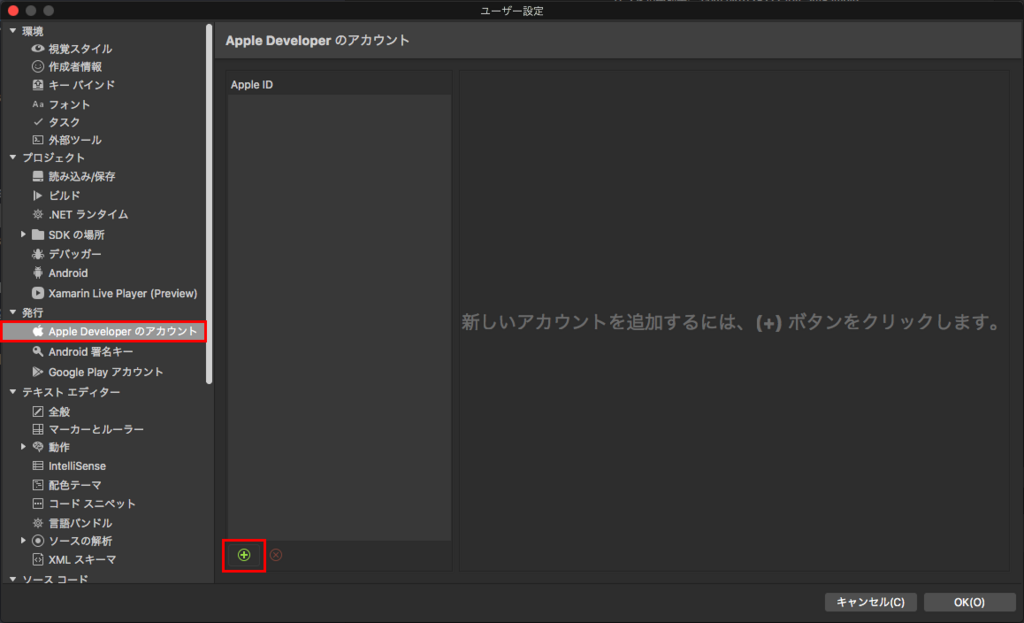Click the folder icon beside SDK の場所

[38, 234]
